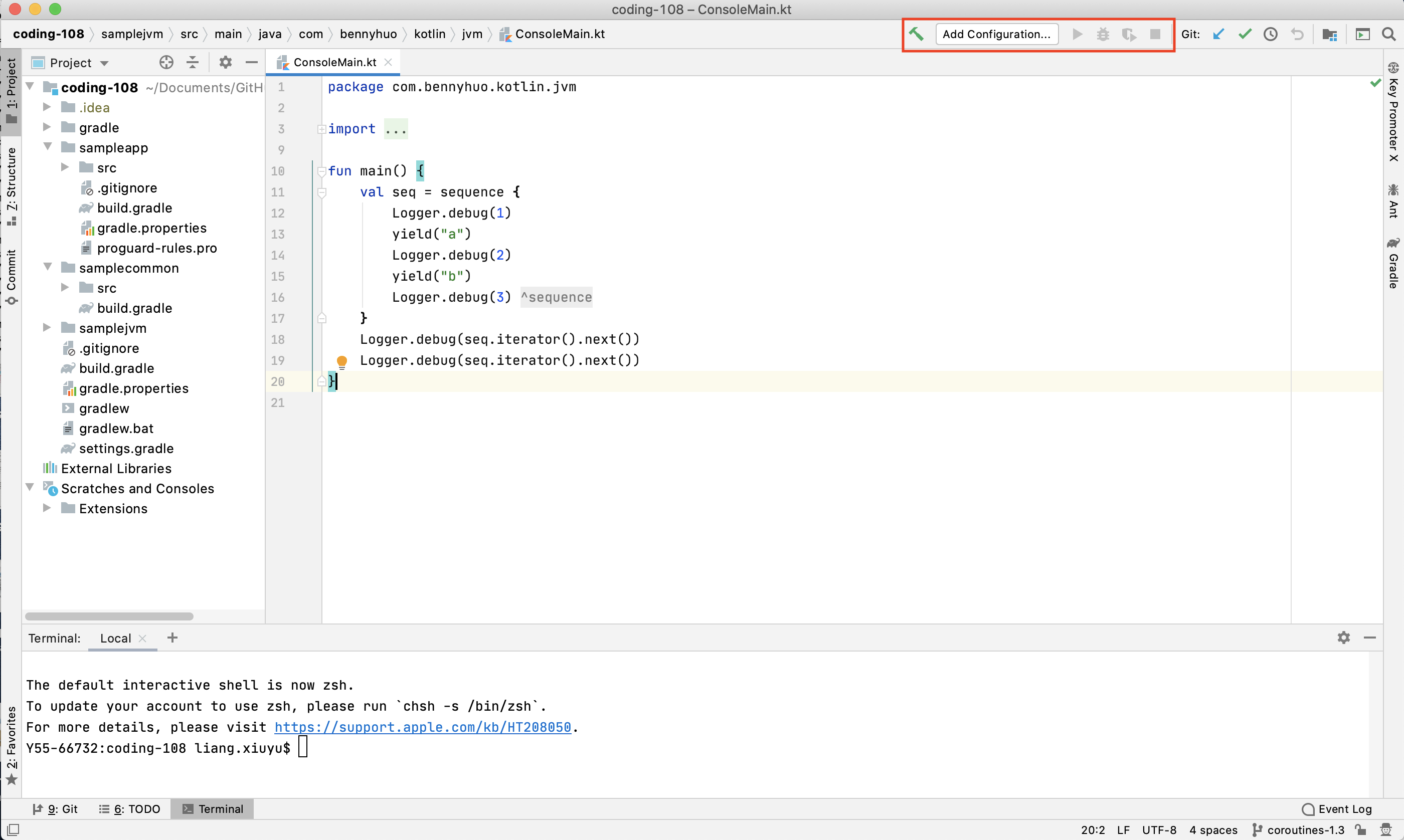
Task: Open Project panel settings gear
Action: [x=225, y=62]
